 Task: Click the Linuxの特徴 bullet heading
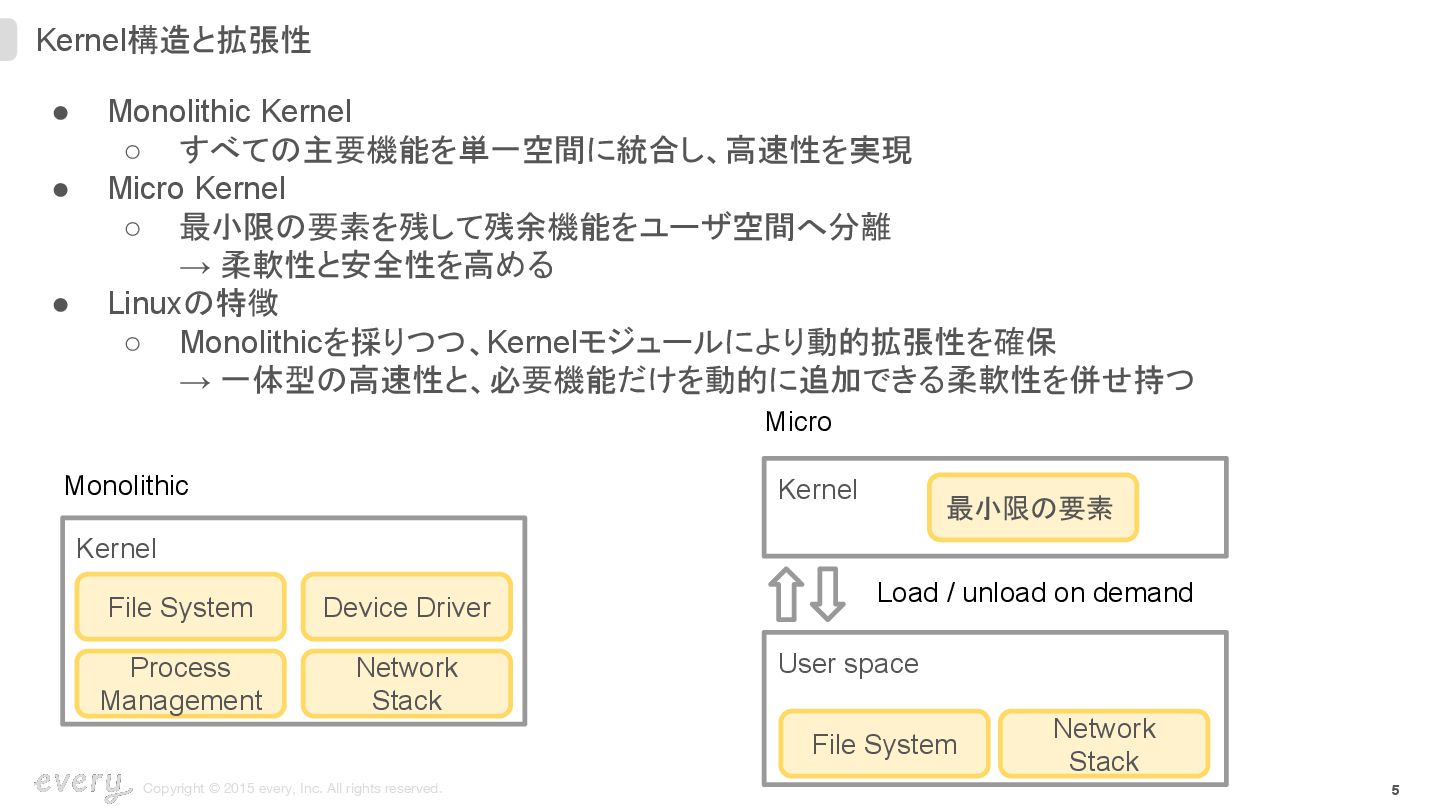(x=193, y=303)
